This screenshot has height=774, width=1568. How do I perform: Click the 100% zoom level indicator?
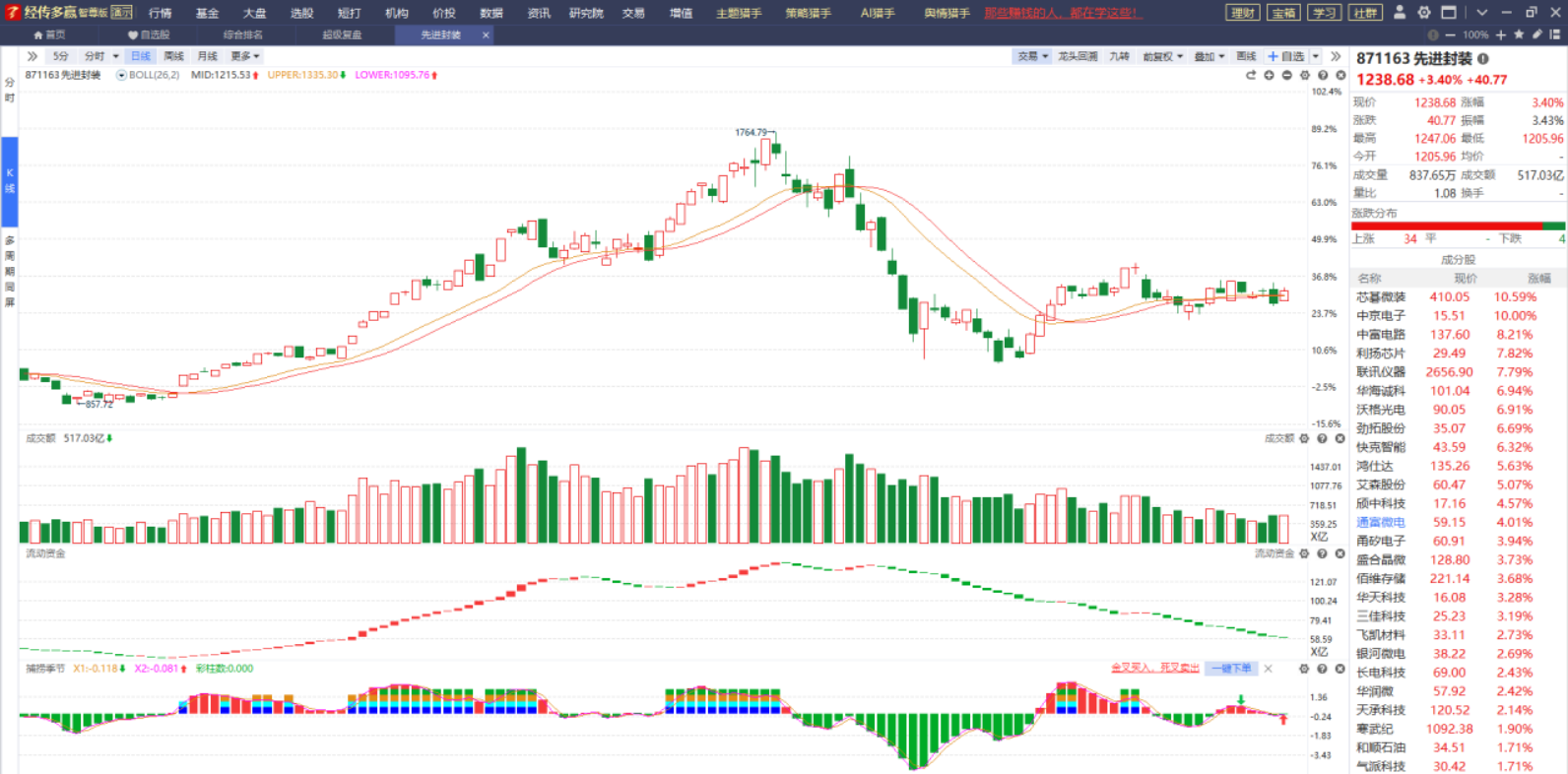pos(1475,34)
